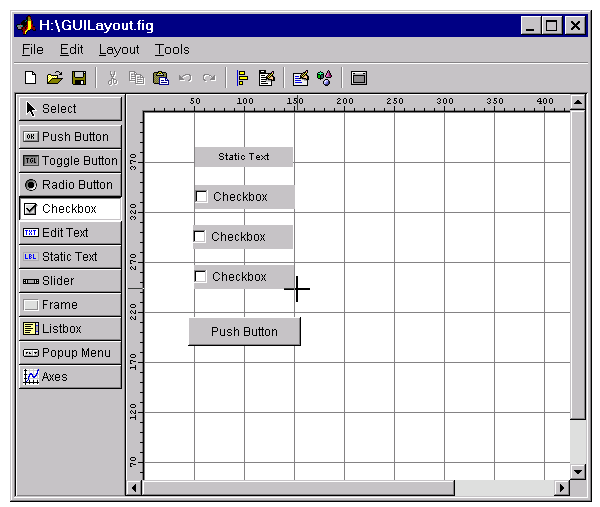
Task: Click the Paste clipboard icon
Action: click(x=161, y=78)
